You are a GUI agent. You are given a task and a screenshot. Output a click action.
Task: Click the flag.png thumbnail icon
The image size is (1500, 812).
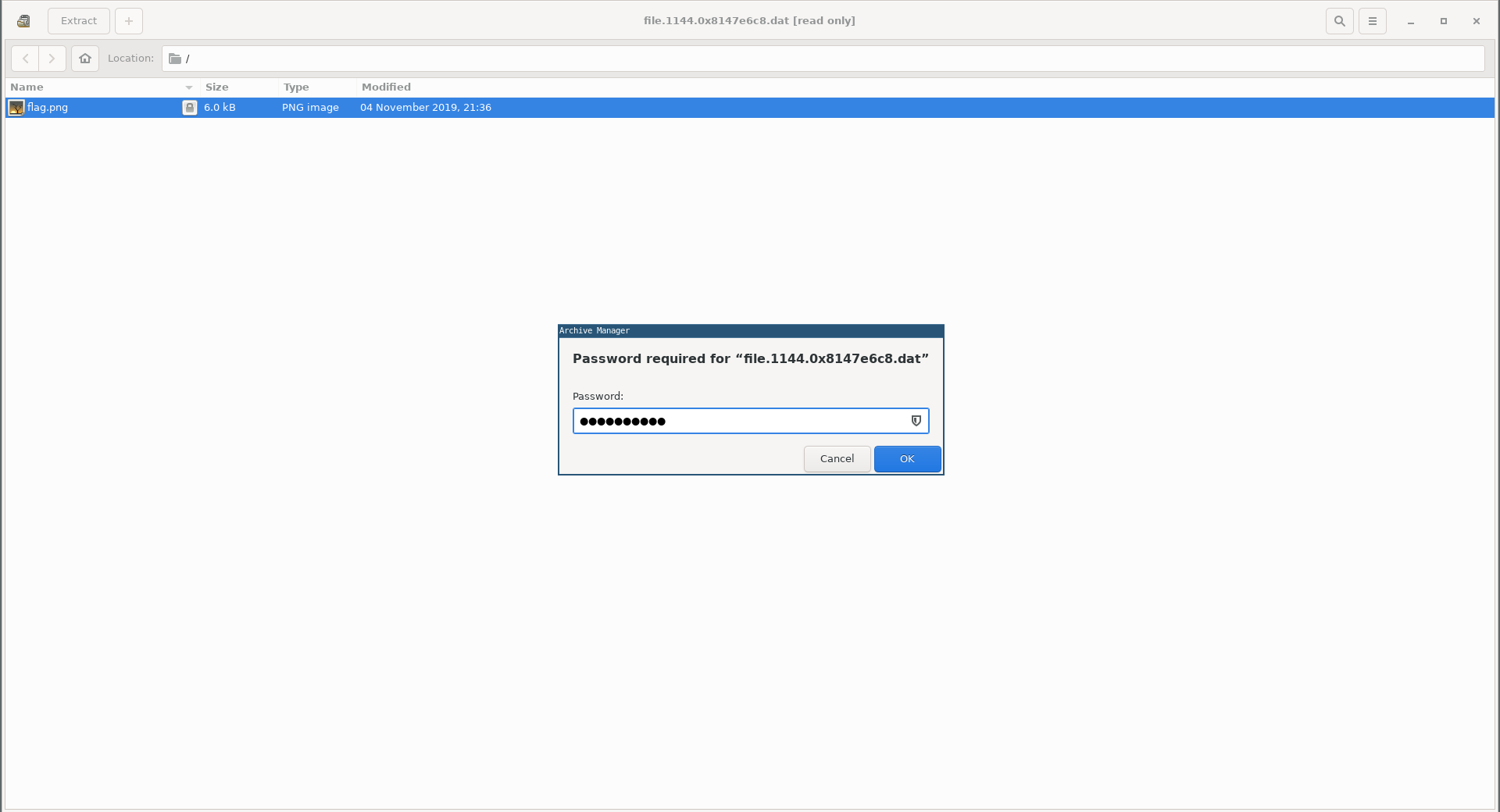pyautogui.click(x=16, y=108)
